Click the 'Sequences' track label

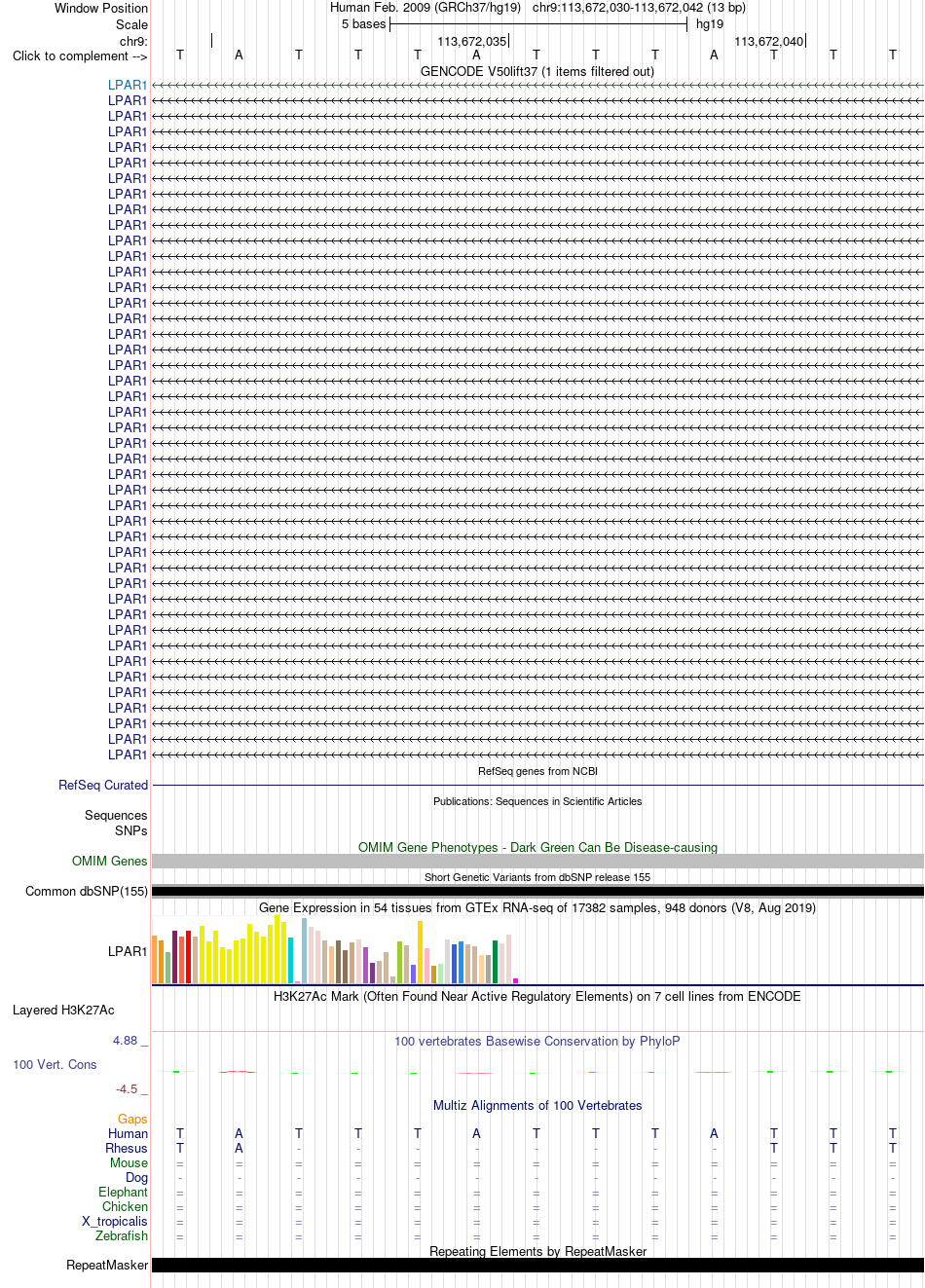coord(116,815)
